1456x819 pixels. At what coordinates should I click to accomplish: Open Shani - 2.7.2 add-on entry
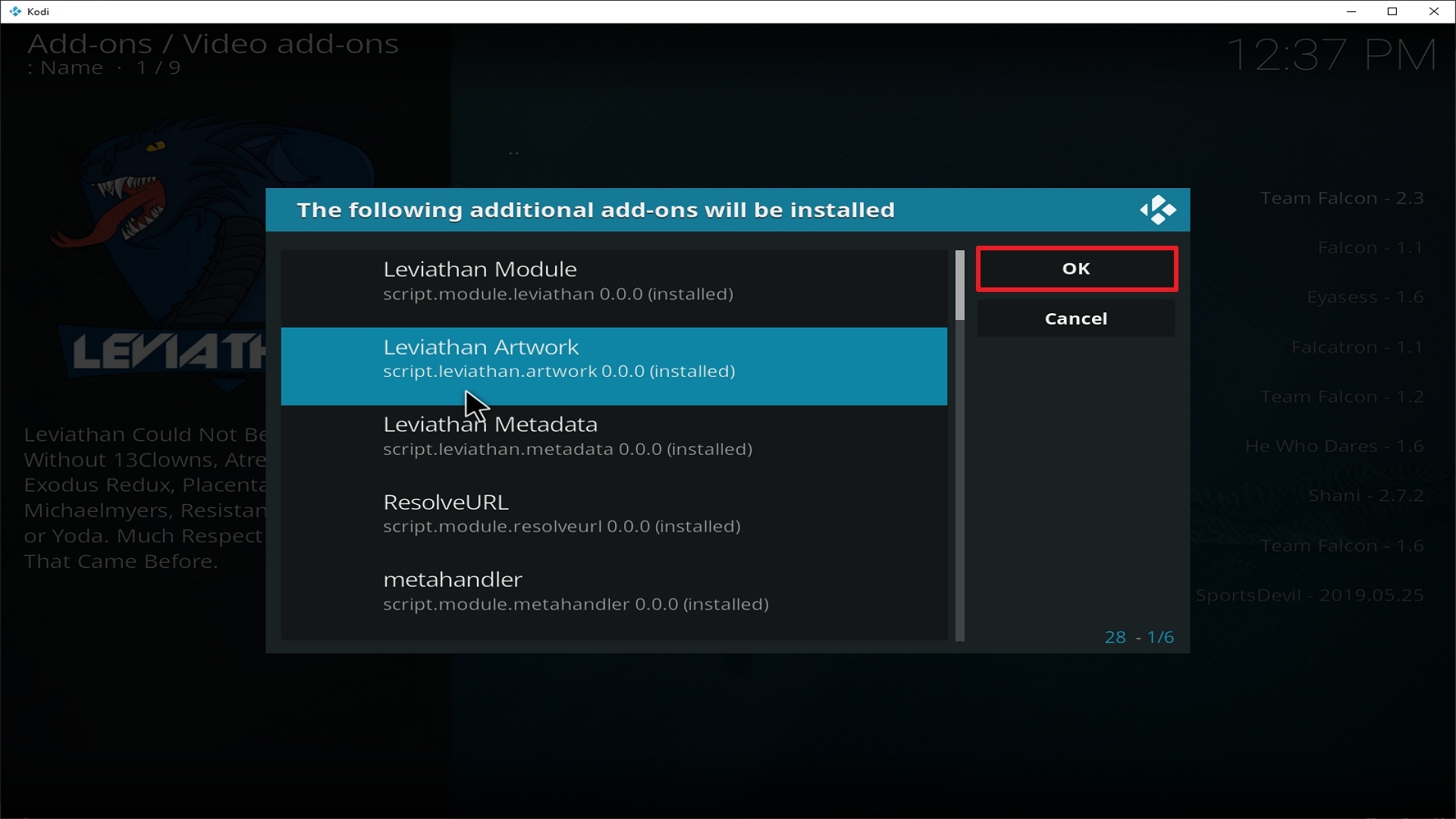(1366, 496)
